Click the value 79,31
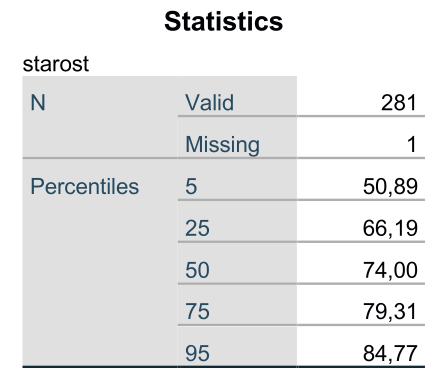Viewport: 444px width, 383px height. tap(390, 312)
